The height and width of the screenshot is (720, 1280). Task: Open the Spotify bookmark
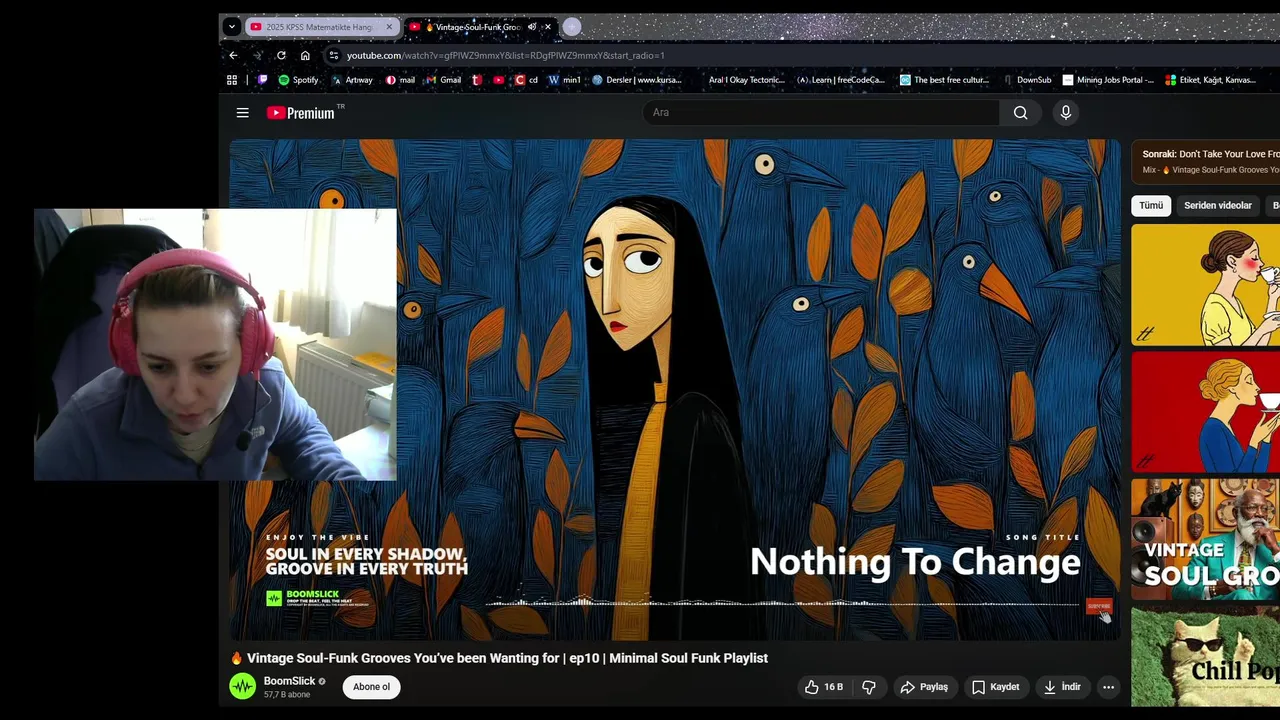point(298,80)
